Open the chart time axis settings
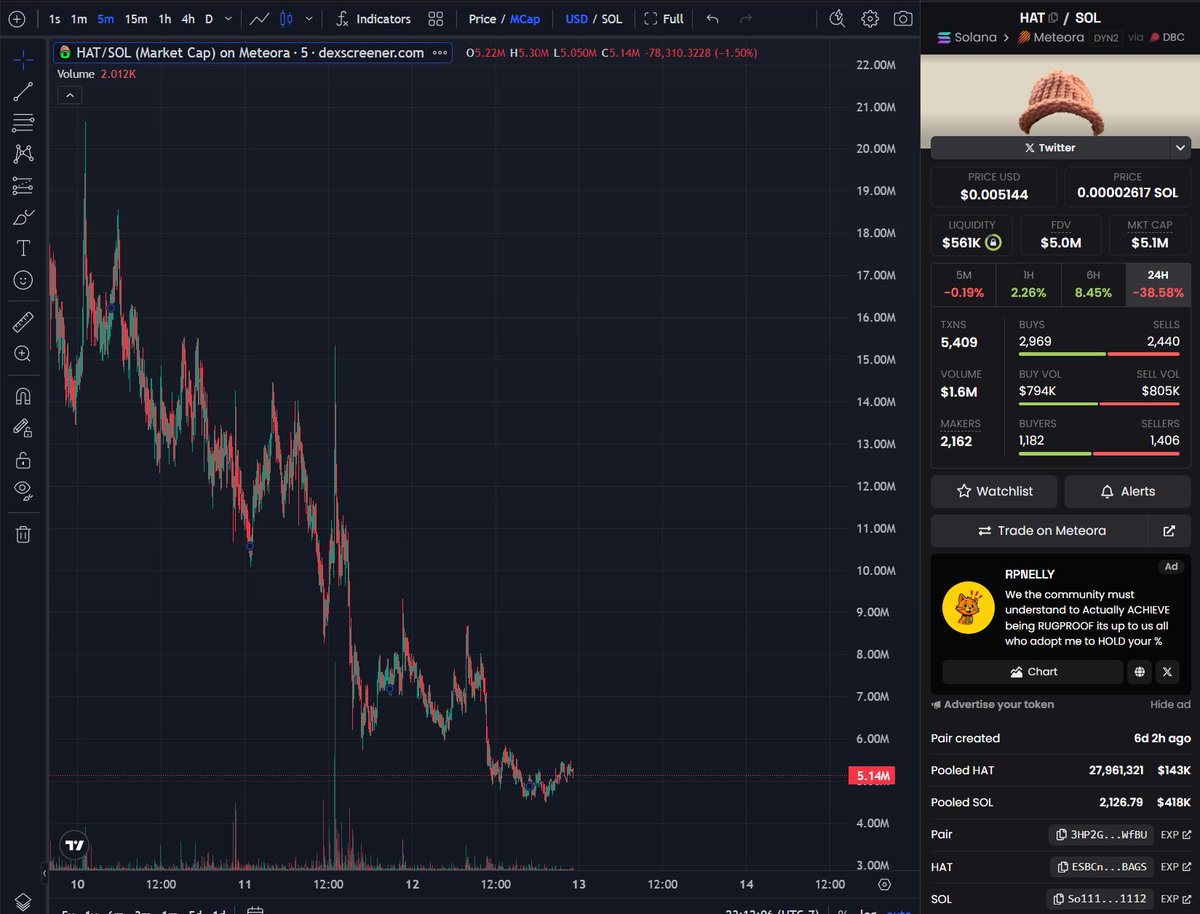 pyautogui.click(x=885, y=884)
